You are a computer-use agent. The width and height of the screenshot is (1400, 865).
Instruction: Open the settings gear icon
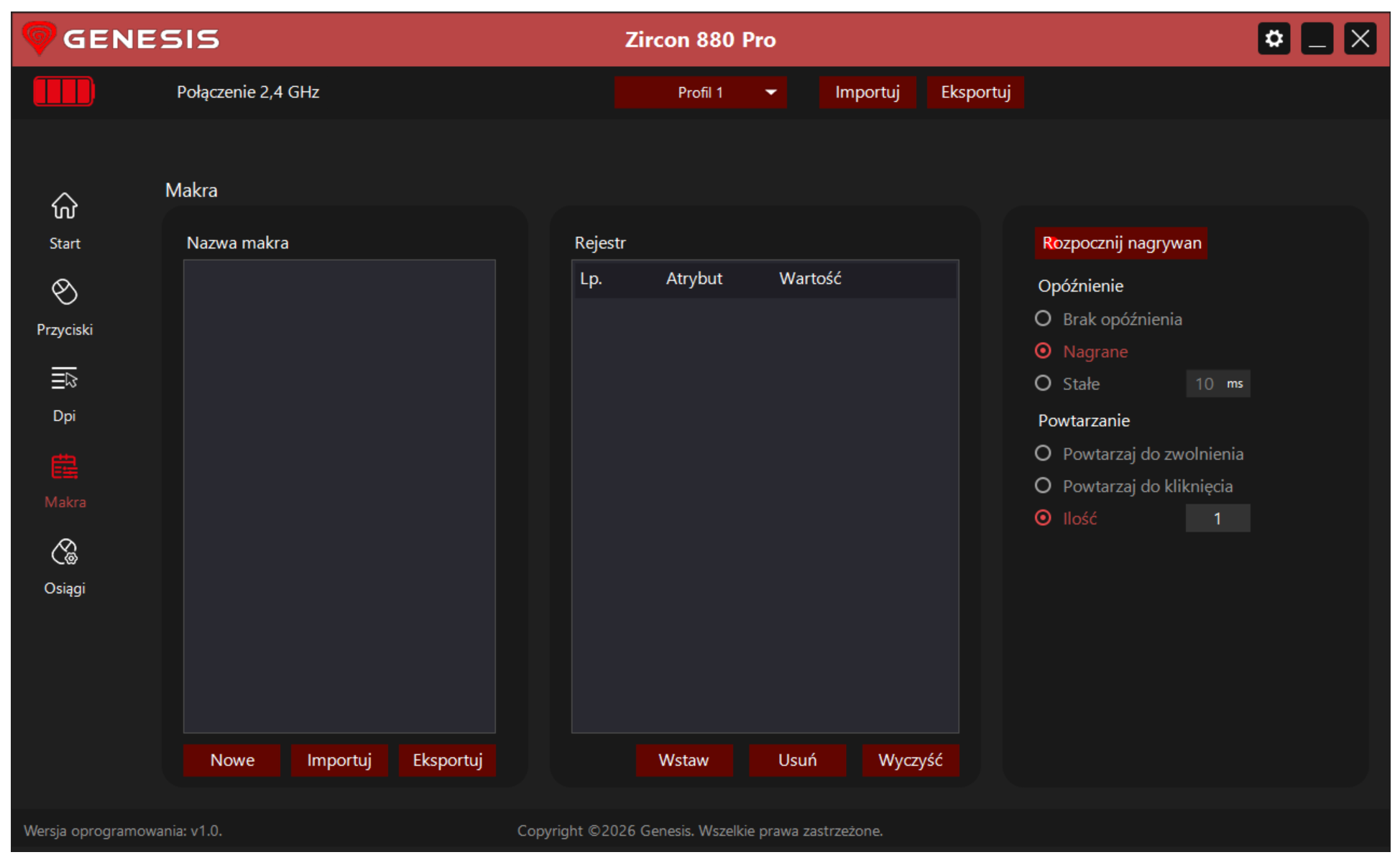pyautogui.click(x=1274, y=39)
